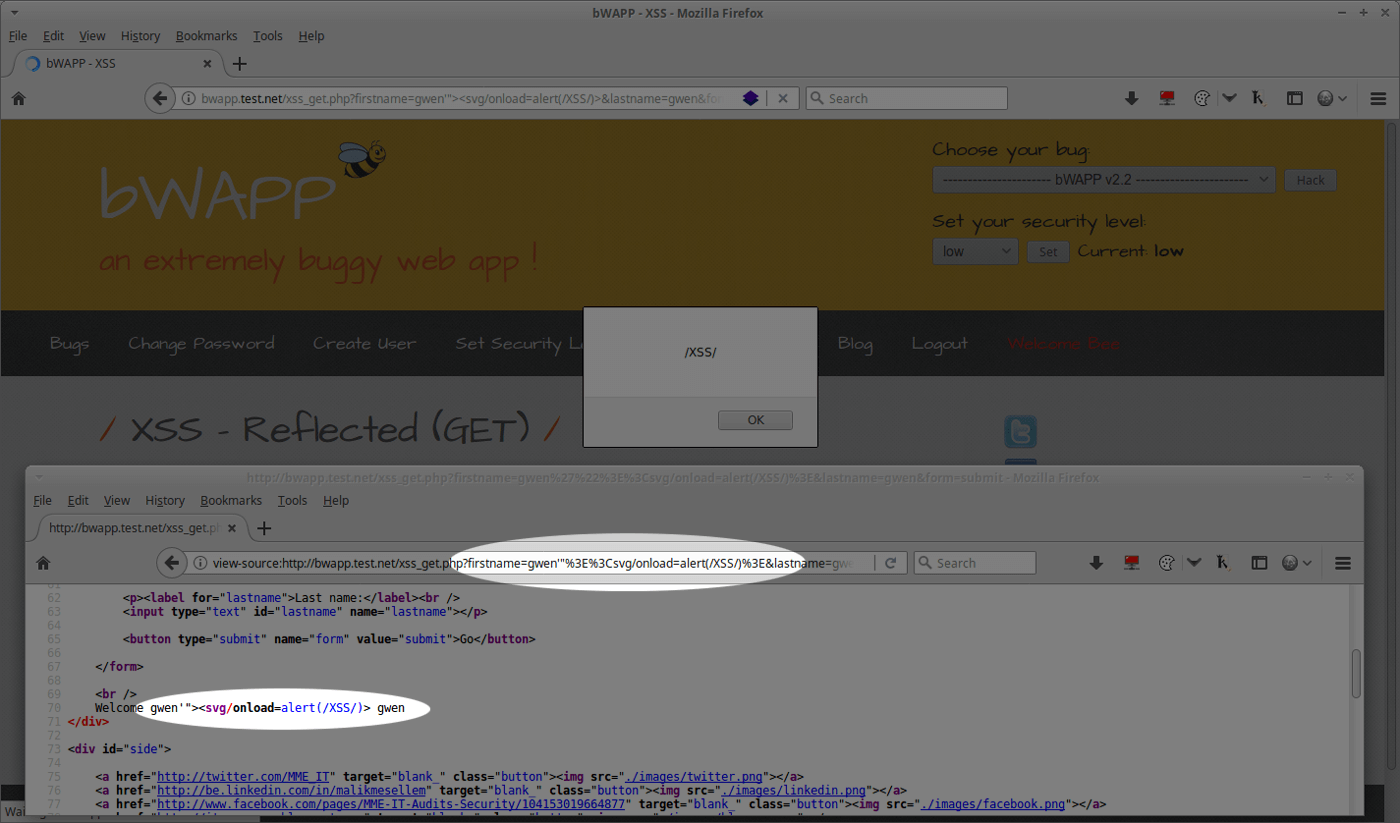Click the Search field in the bWAPP window
This screenshot has width=1400, height=823.
(906, 98)
